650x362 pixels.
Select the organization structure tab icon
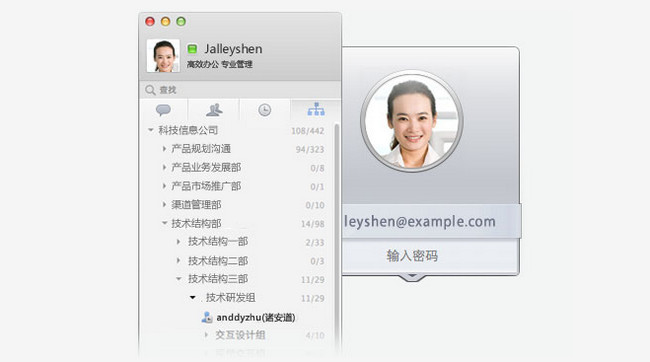click(x=316, y=109)
